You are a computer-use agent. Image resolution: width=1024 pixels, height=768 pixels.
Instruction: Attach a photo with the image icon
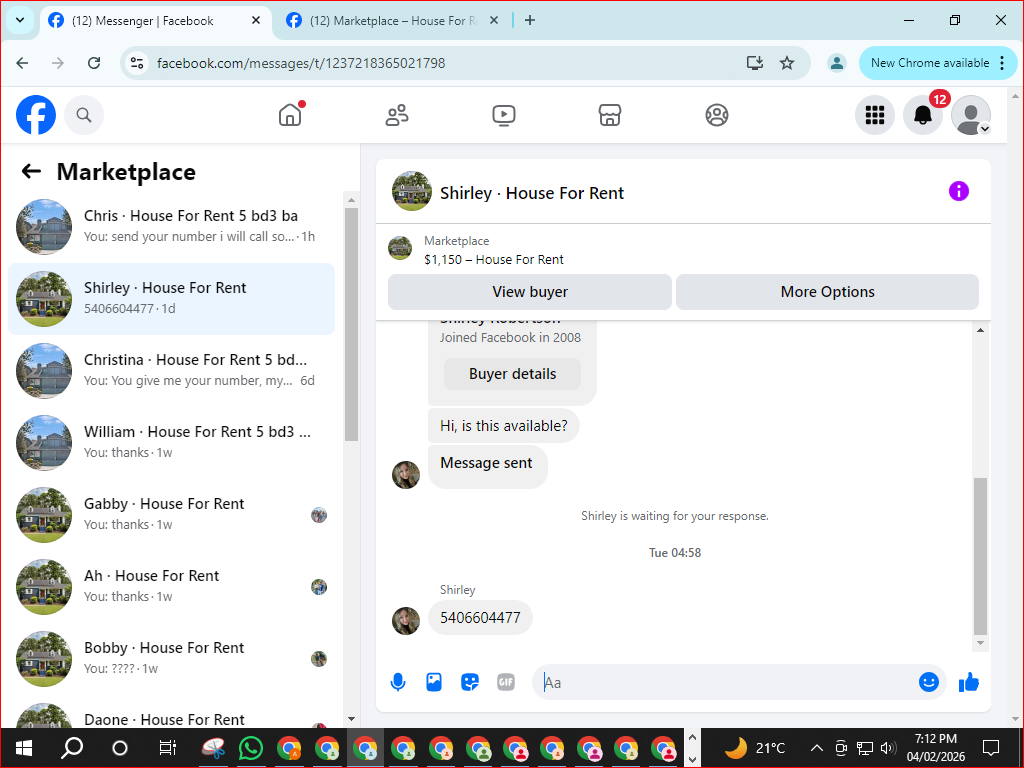434,682
